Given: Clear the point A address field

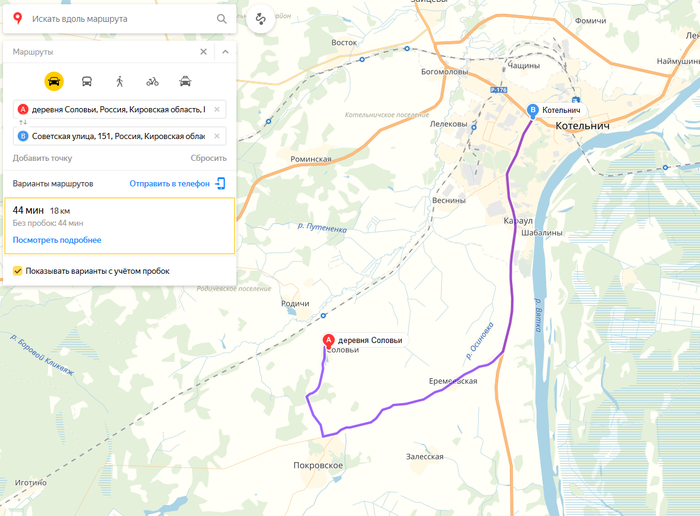Looking at the screenshot, I should click(217, 109).
